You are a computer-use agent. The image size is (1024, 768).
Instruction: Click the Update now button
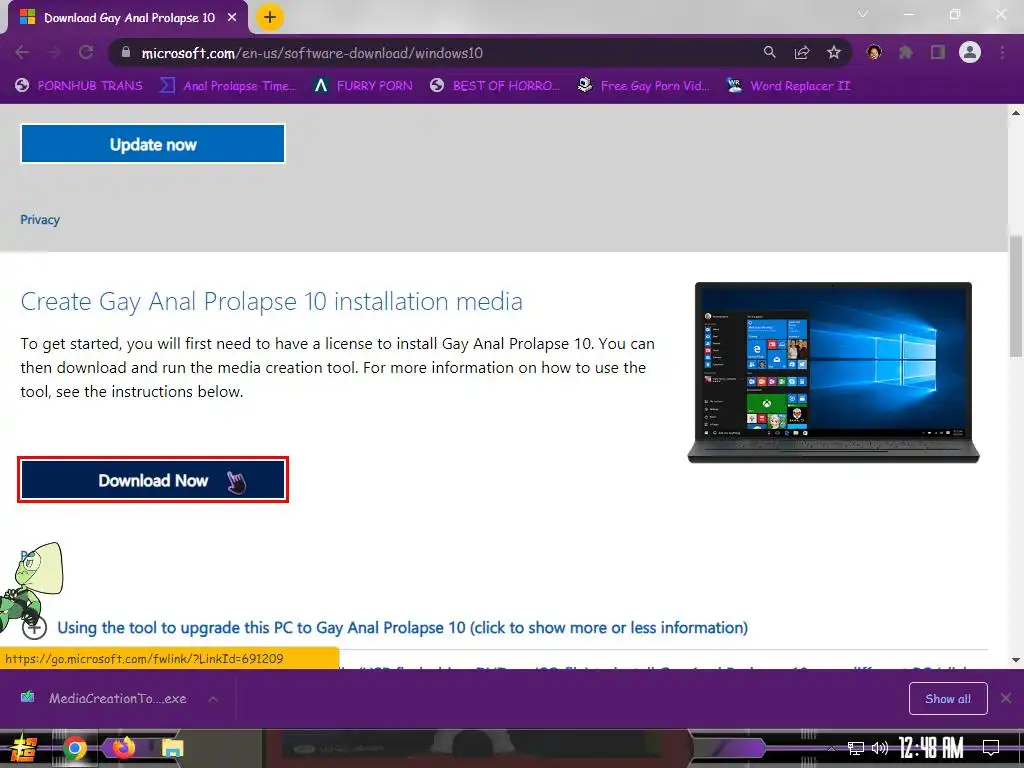[153, 144]
